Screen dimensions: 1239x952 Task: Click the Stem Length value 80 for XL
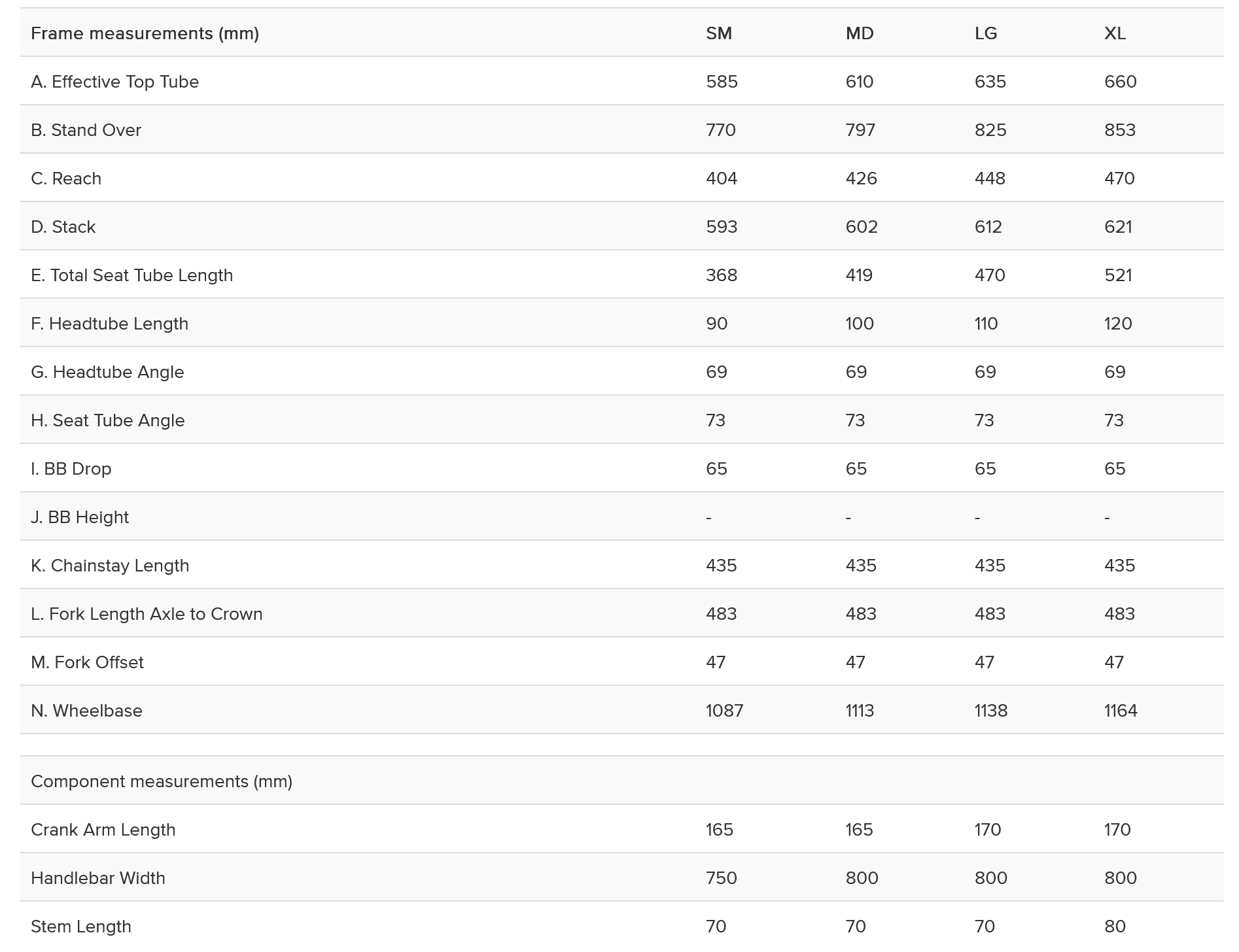pos(1115,926)
